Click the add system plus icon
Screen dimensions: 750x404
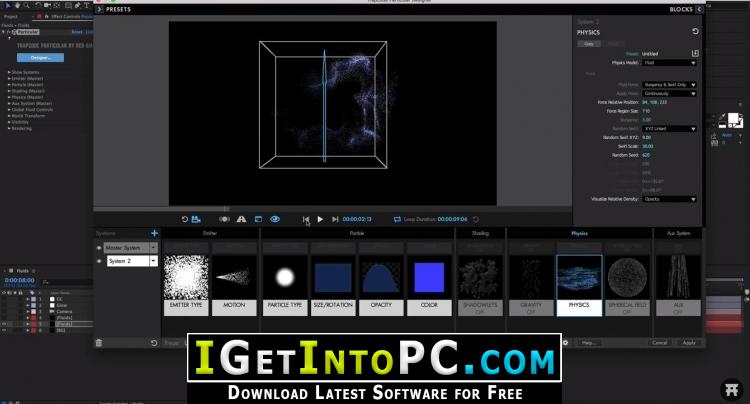[154, 233]
